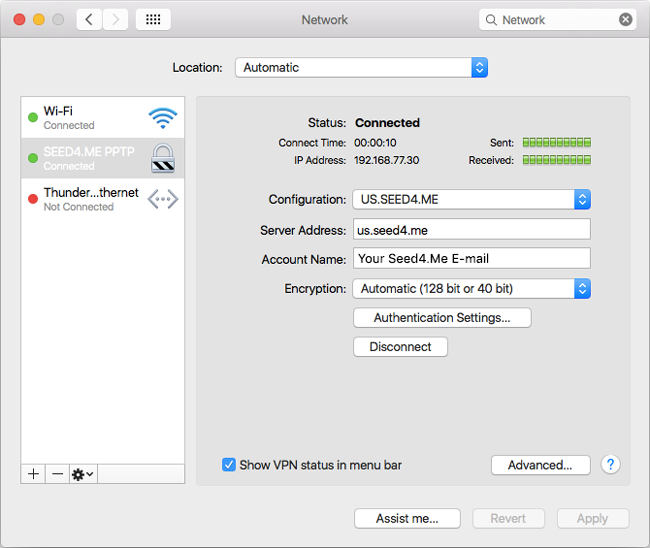Open the Advanced settings button
The height and width of the screenshot is (548, 650).
click(x=540, y=465)
